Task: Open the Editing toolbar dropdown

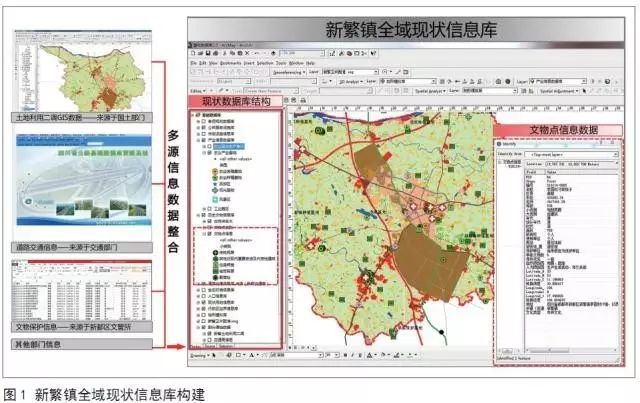Action: click(x=197, y=88)
